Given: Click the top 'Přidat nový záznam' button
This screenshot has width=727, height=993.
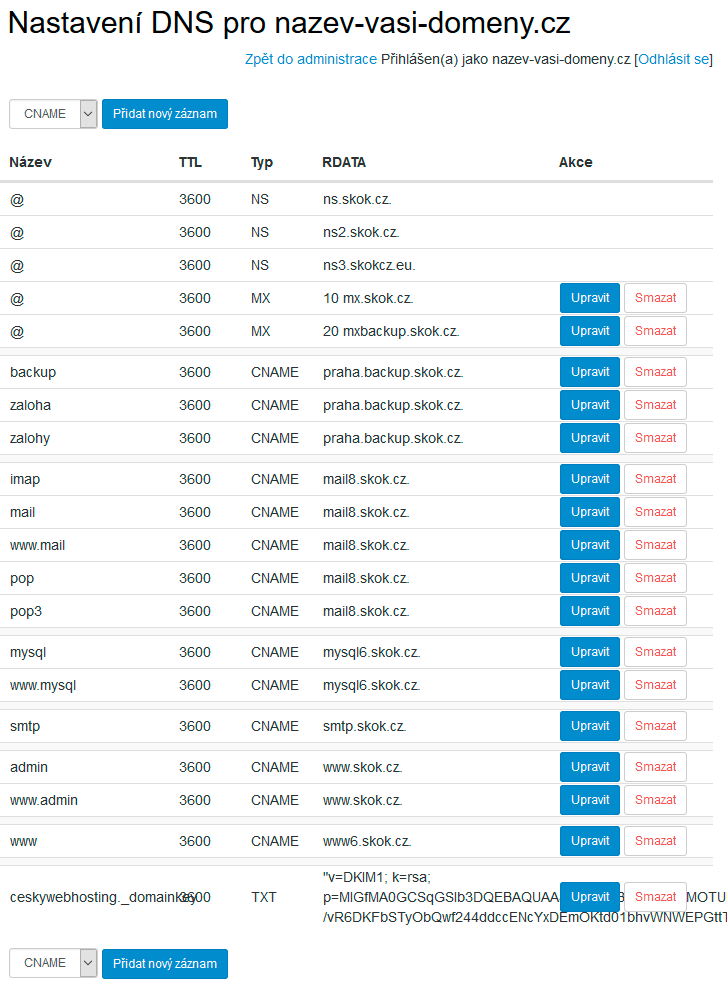Looking at the screenshot, I should pyautogui.click(x=165, y=114).
